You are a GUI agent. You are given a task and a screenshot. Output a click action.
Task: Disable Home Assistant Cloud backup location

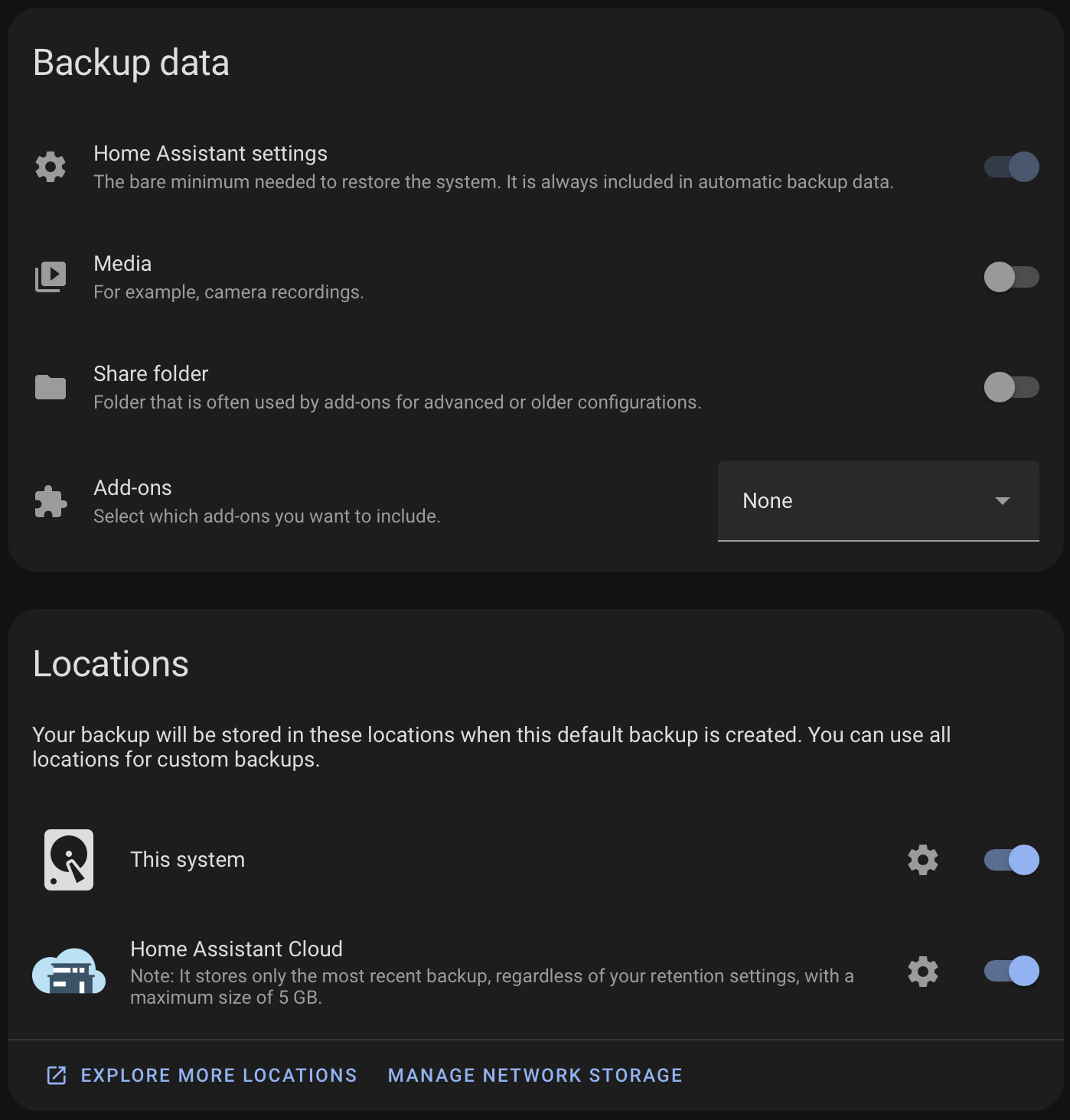point(1010,972)
